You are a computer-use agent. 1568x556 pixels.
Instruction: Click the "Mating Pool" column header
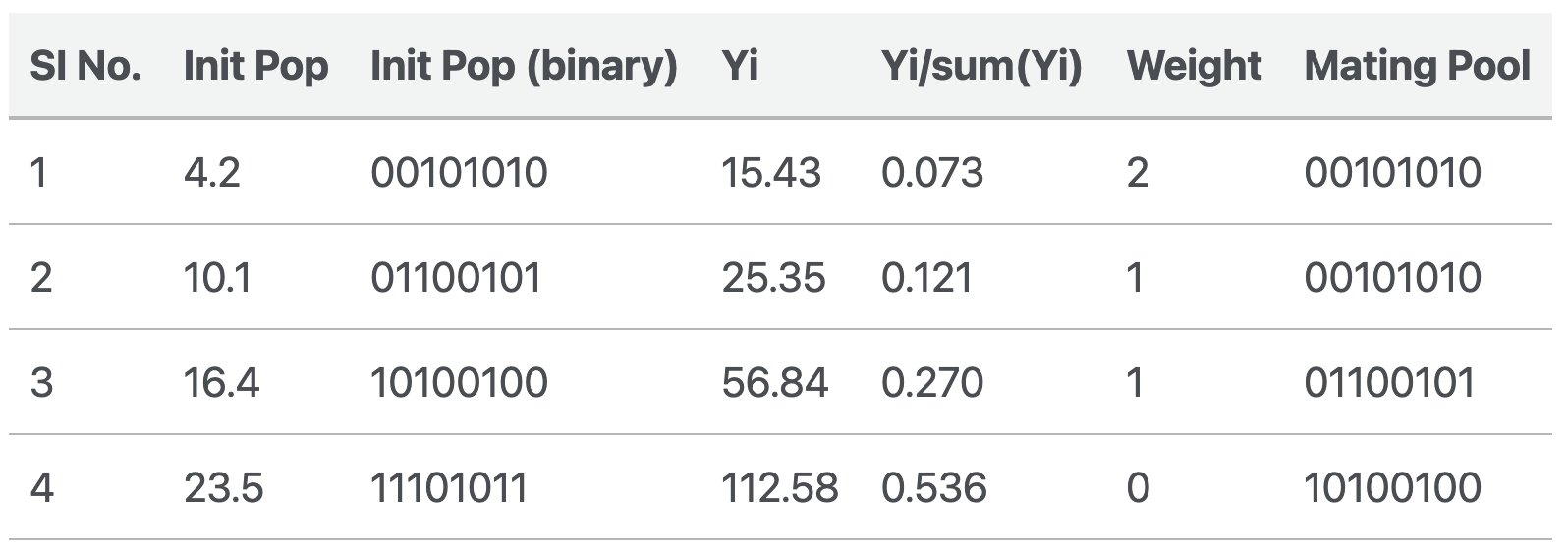pyautogui.click(x=1417, y=66)
